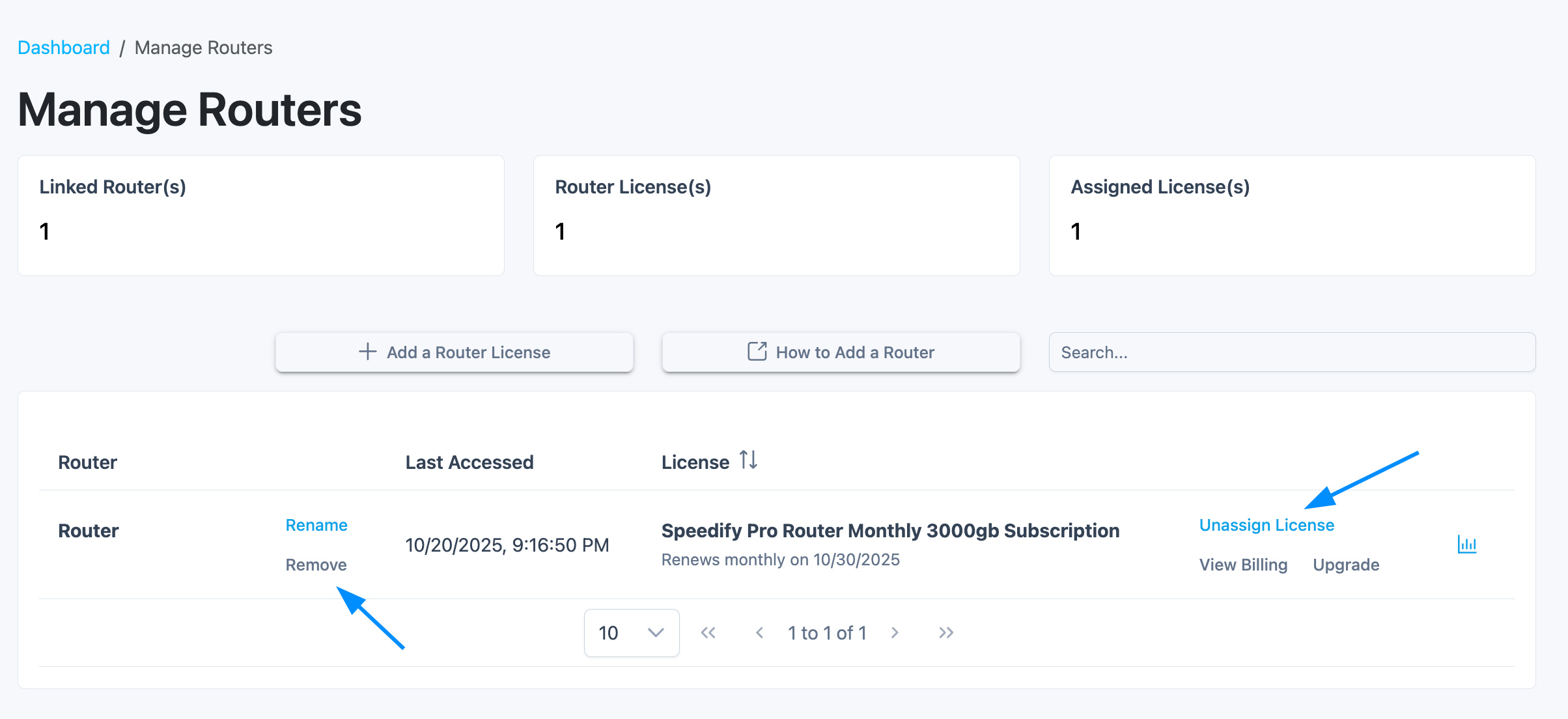Click the License column header text

point(695,462)
